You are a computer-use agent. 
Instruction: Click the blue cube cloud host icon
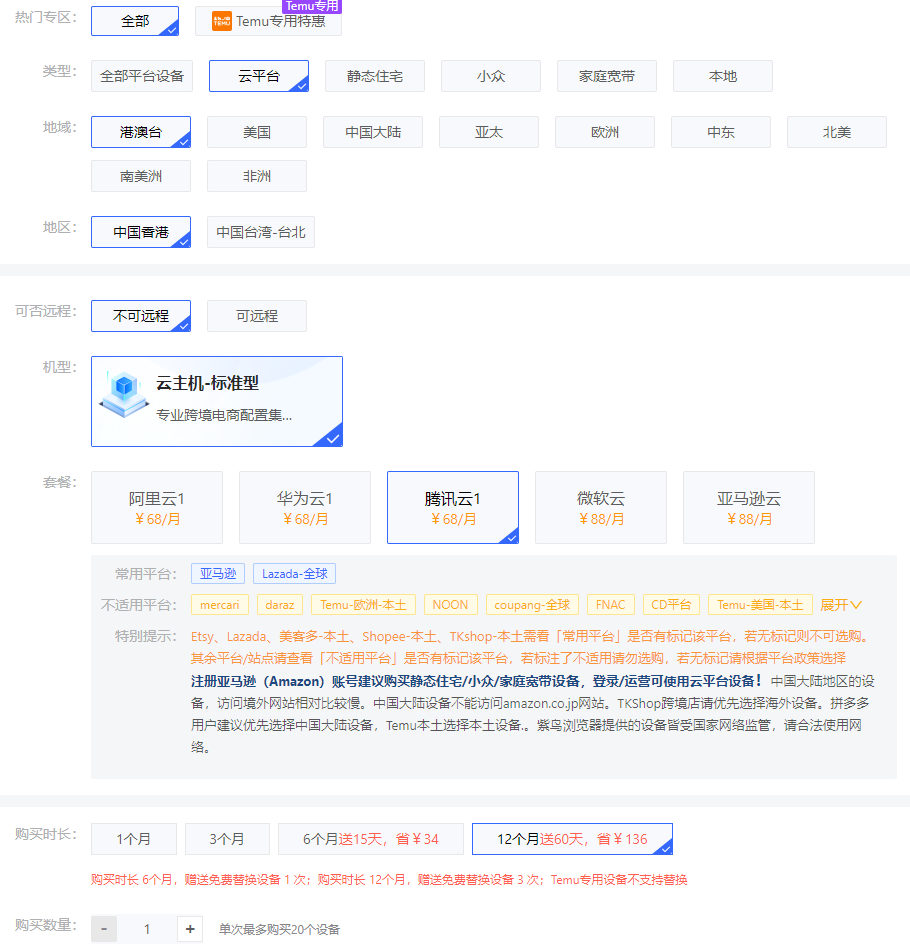tap(124, 394)
